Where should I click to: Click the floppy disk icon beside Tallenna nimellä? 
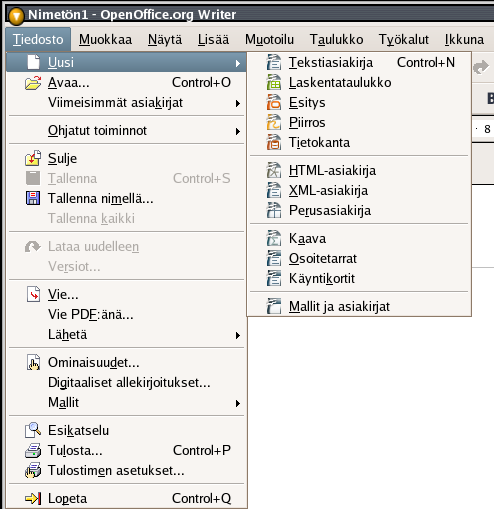[x=33, y=198]
